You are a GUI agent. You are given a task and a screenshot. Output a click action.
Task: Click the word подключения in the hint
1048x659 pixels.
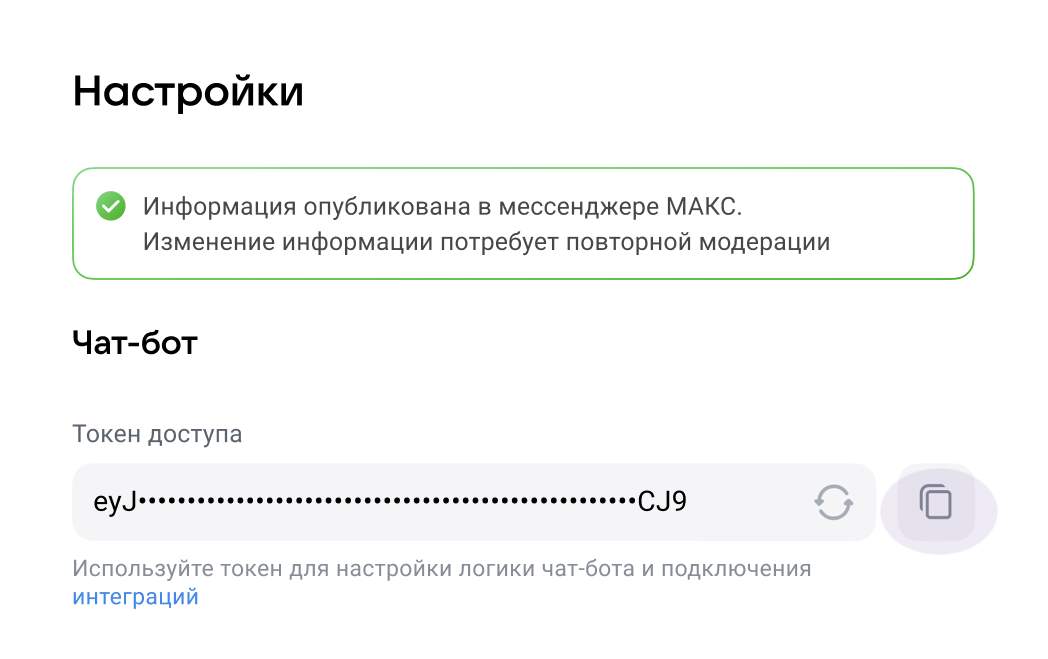click(x=737, y=570)
